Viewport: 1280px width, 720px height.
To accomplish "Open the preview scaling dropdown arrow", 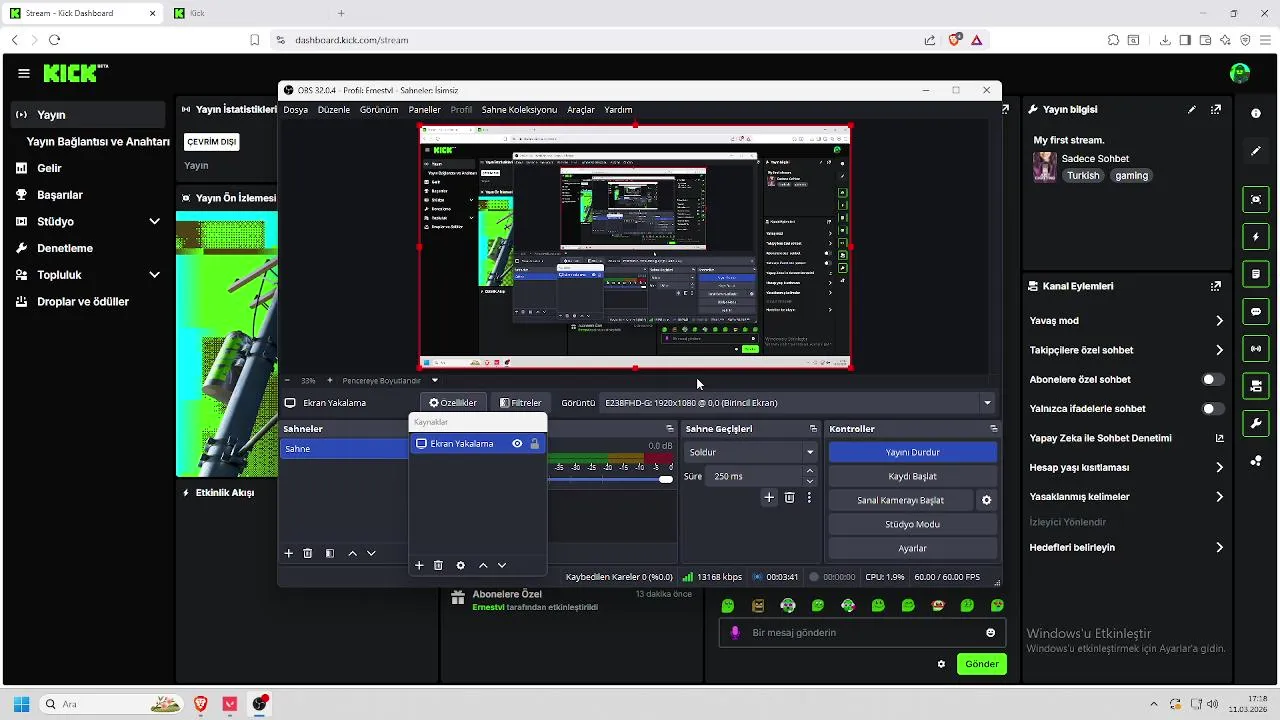I will coord(434,381).
